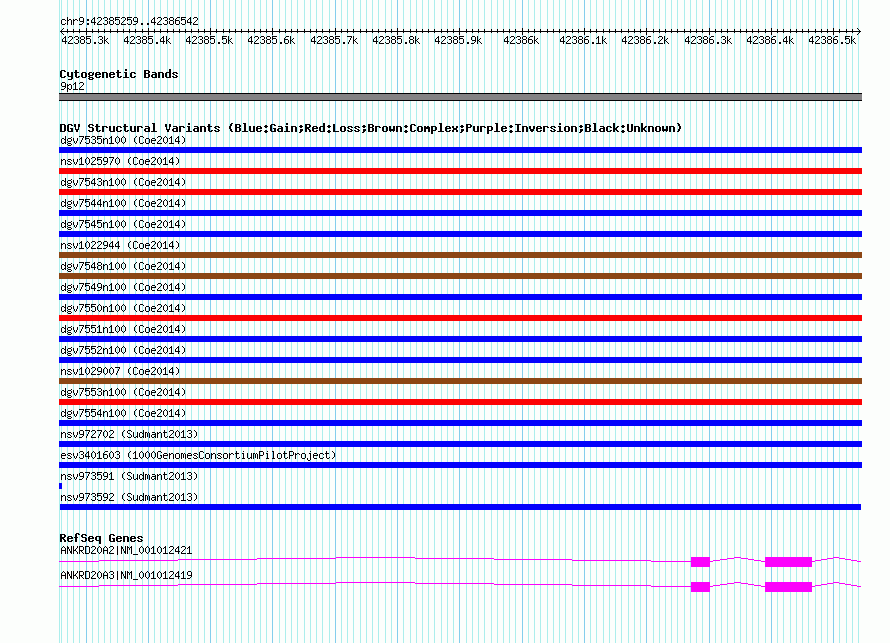Click the ruler's right end arrow
The width and height of the screenshot is (890, 643).
point(859,31)
